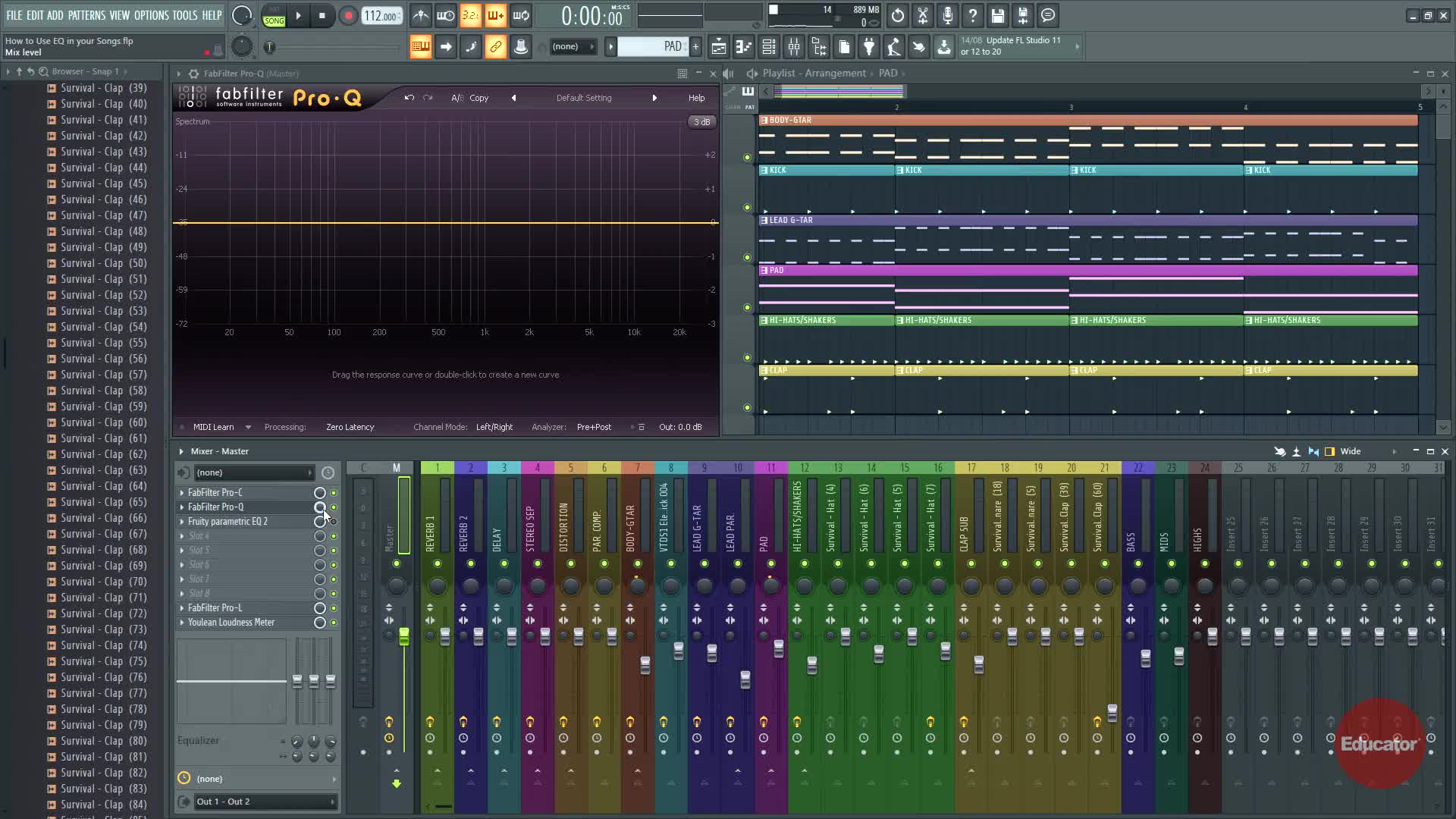Image resolution: width=1456 pixels, height=819 pixels.
Task: Disable the FabFilter Pro-Q effect slot
Action: tap(333, 507)
